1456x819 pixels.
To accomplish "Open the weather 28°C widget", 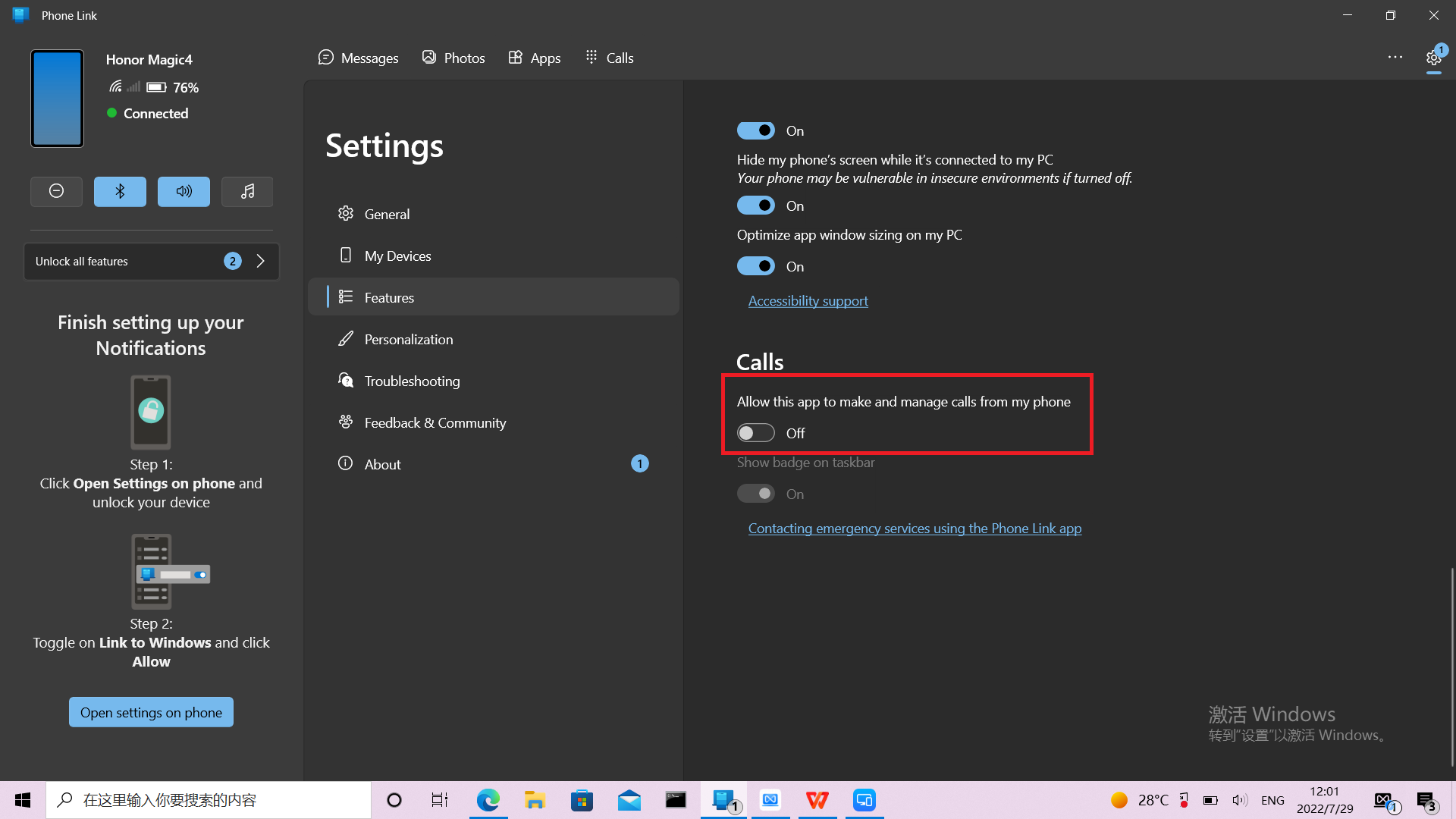I will 1140,800.
